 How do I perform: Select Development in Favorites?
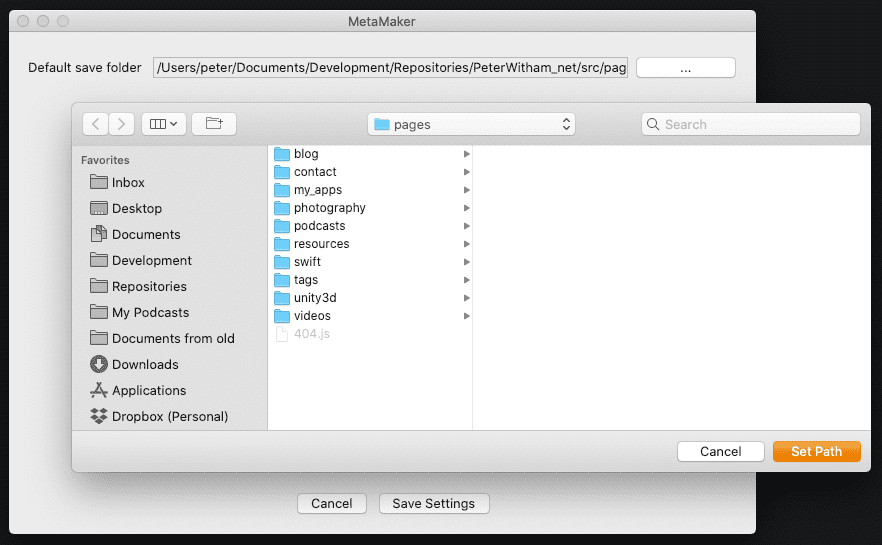click(141, 260)
